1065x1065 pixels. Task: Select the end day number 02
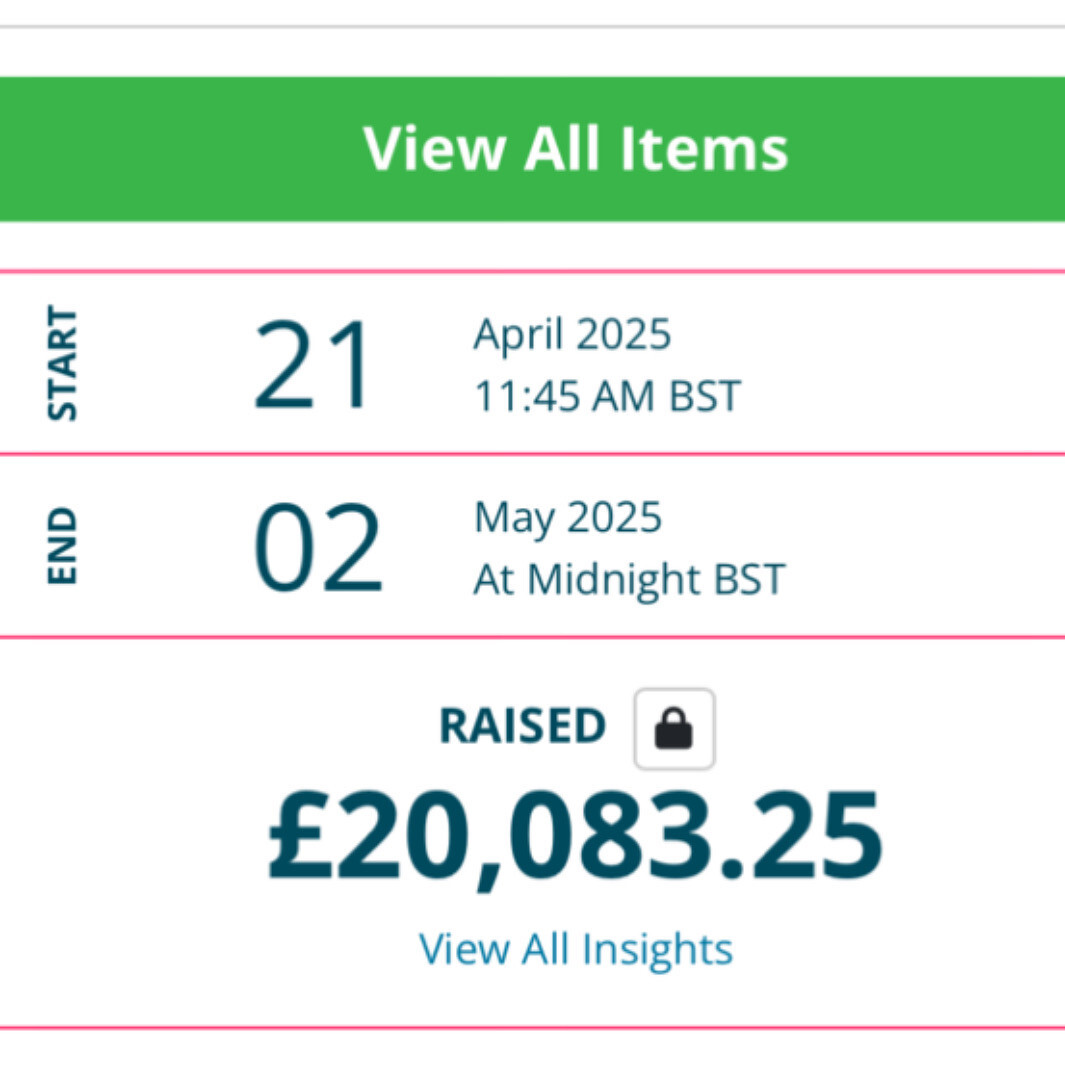pos(317,549)
